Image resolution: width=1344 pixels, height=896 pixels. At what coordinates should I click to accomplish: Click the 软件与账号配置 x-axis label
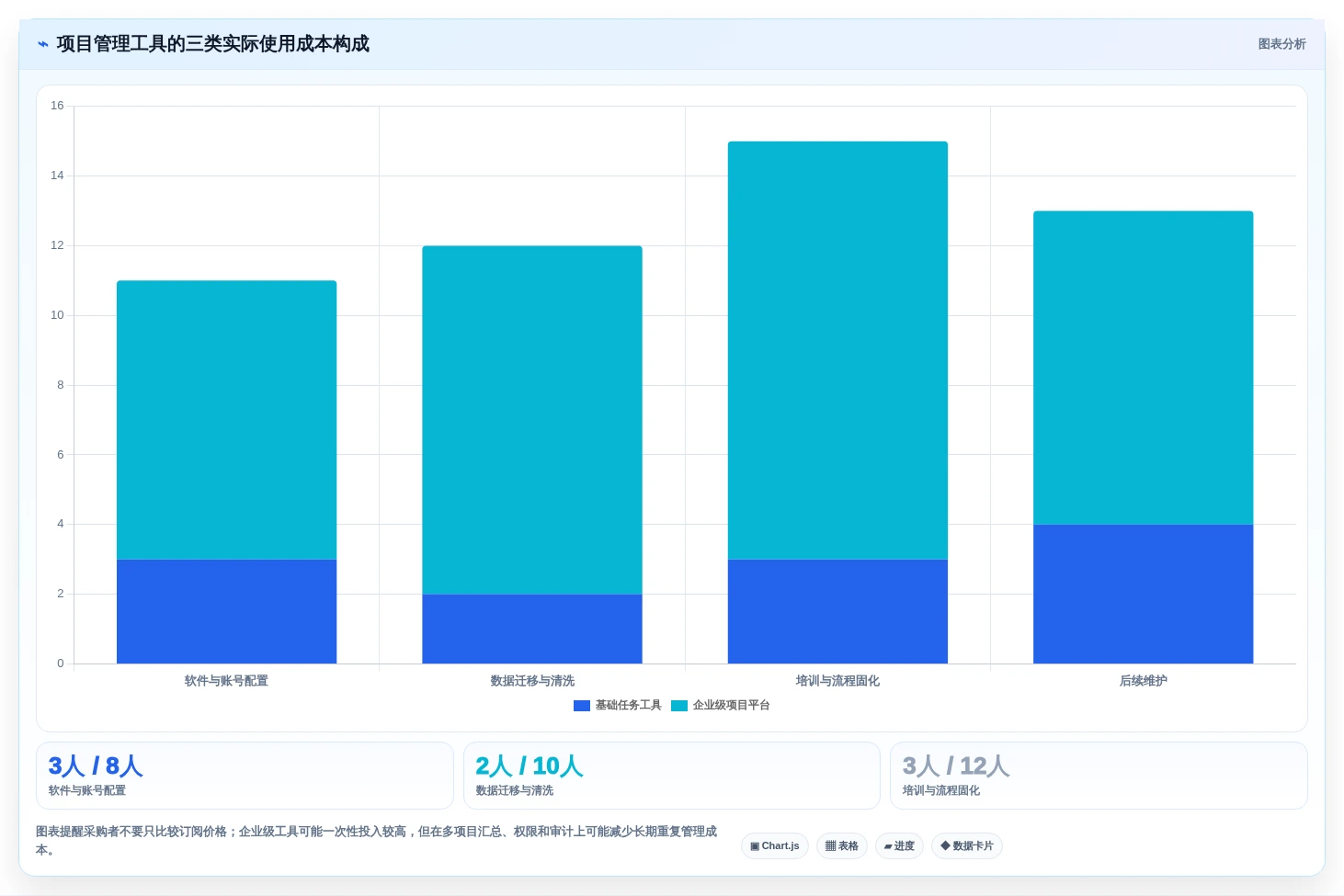226,681
